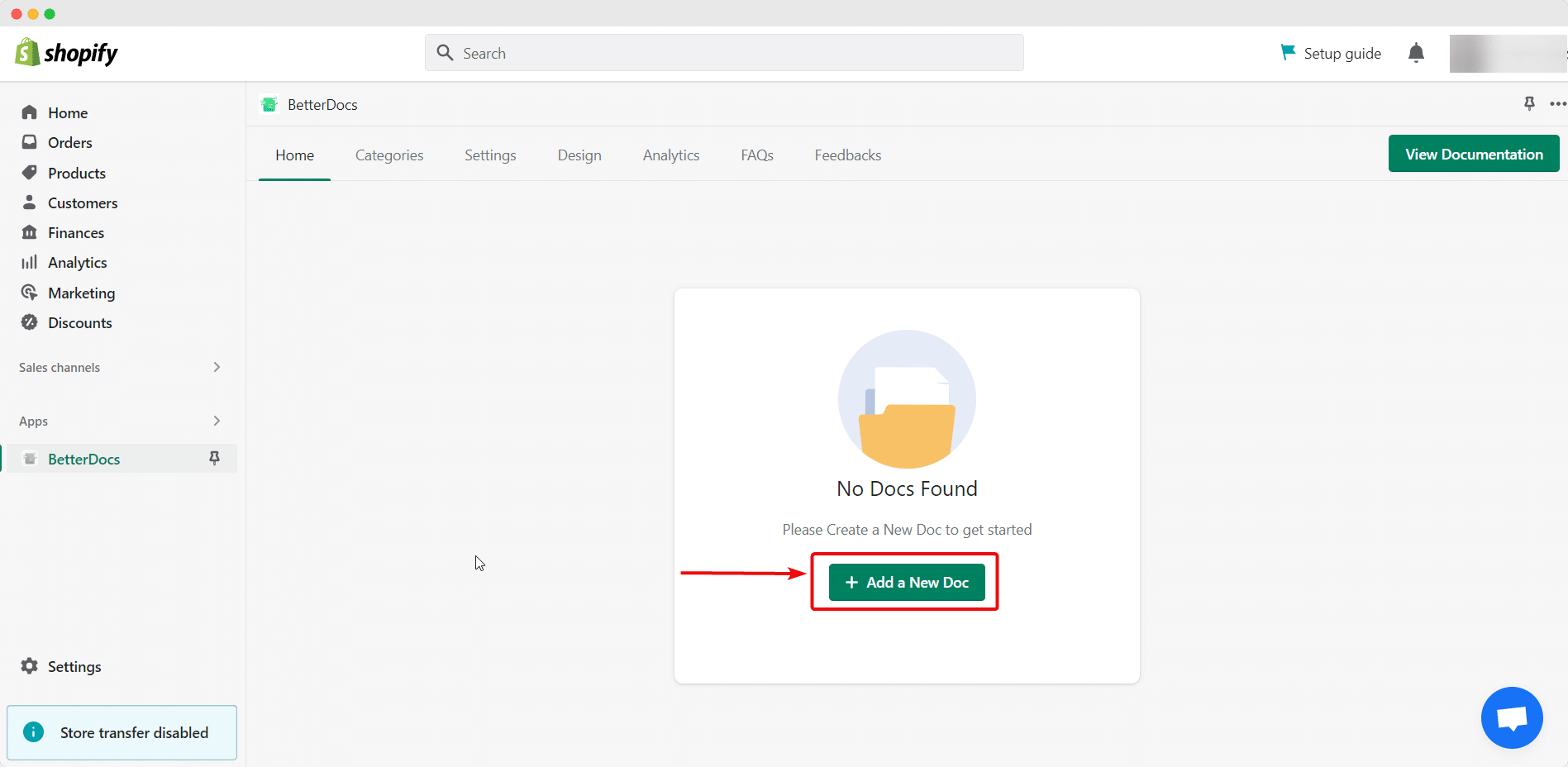Open the Settings tab in BetterDocs
Image resolution: width=1568 pixels, height=767 pixels.
(x=490, y=155)
